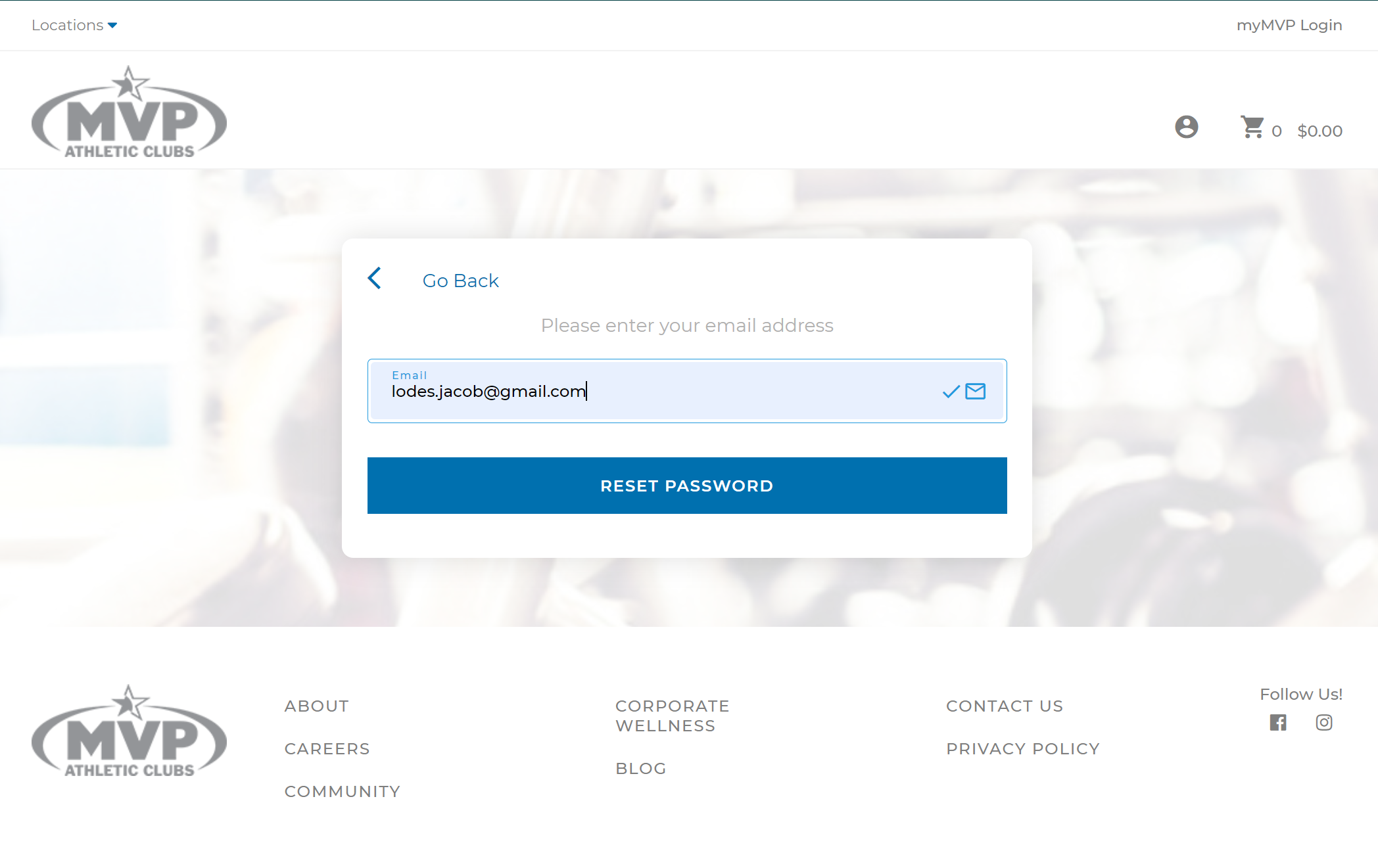Click the ABOUT footer link
Image resolution: width=1378 pixels, height=868 pixels.
316,705
